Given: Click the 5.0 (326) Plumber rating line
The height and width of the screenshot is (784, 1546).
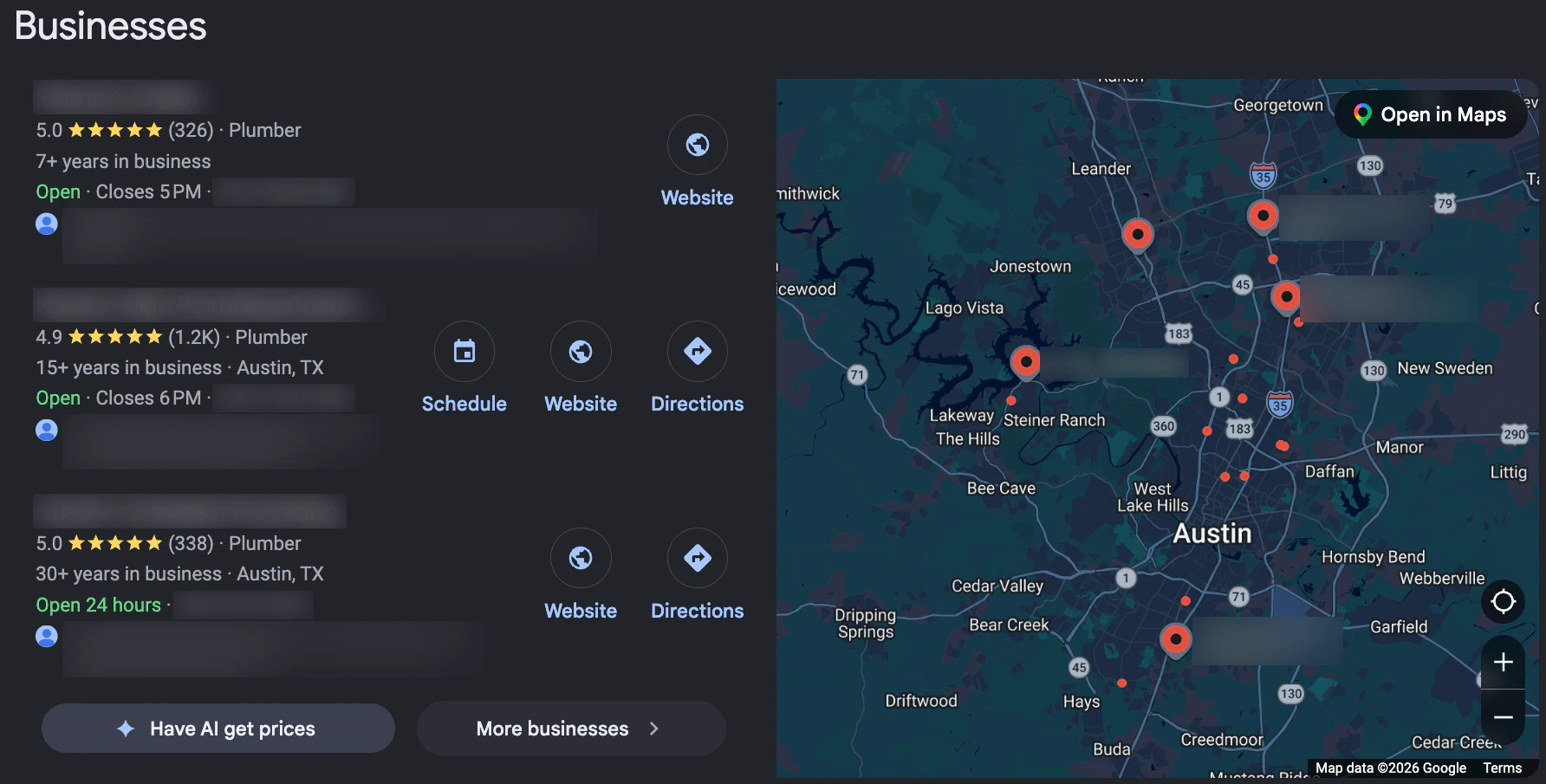Looking at the screenshot, I should pos(168,131).
